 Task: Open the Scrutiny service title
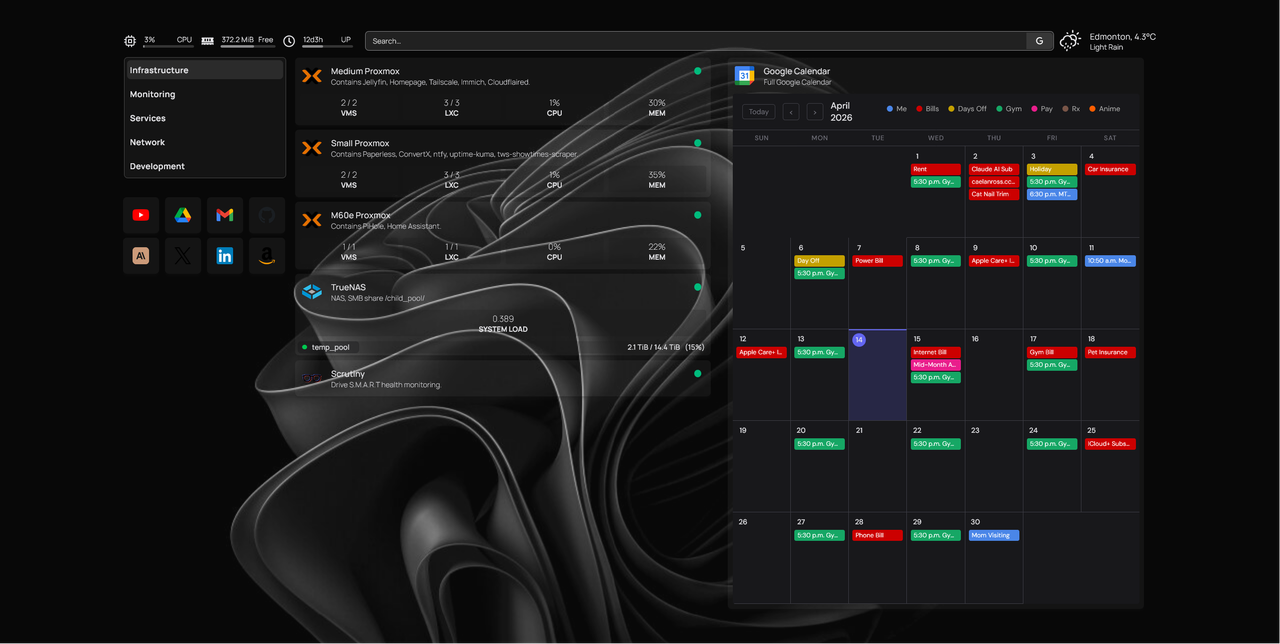348,373
